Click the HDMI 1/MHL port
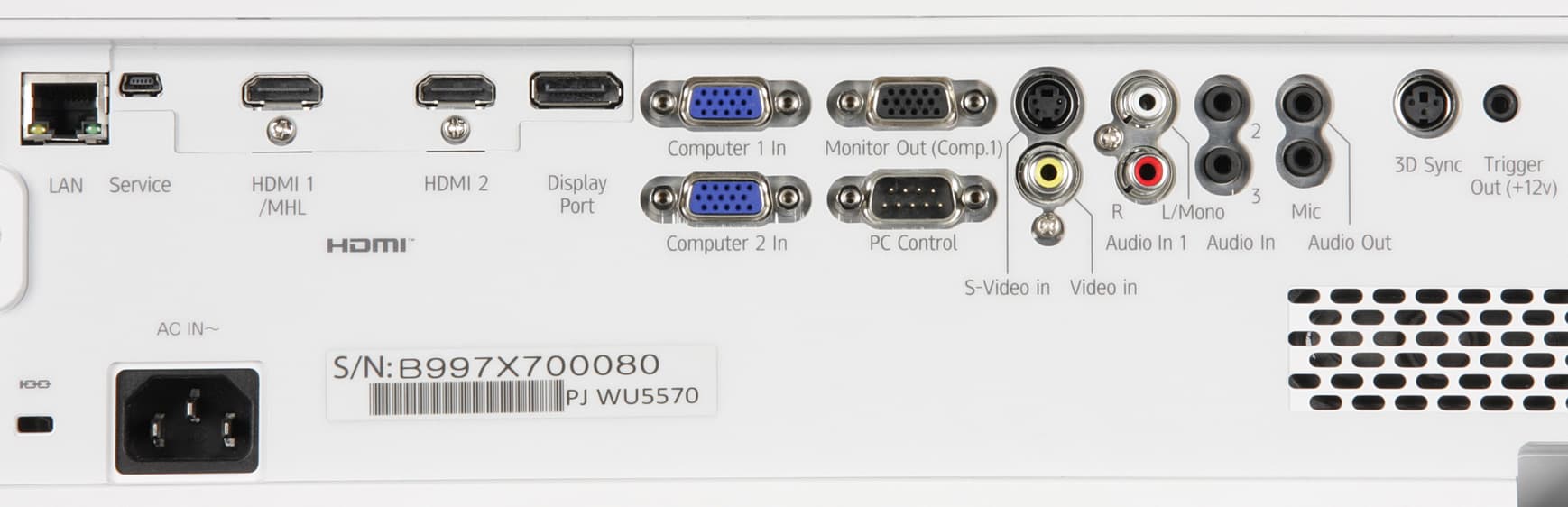Screen dimensions: 1568x507 pyautogui.click(x=282, y=92)
